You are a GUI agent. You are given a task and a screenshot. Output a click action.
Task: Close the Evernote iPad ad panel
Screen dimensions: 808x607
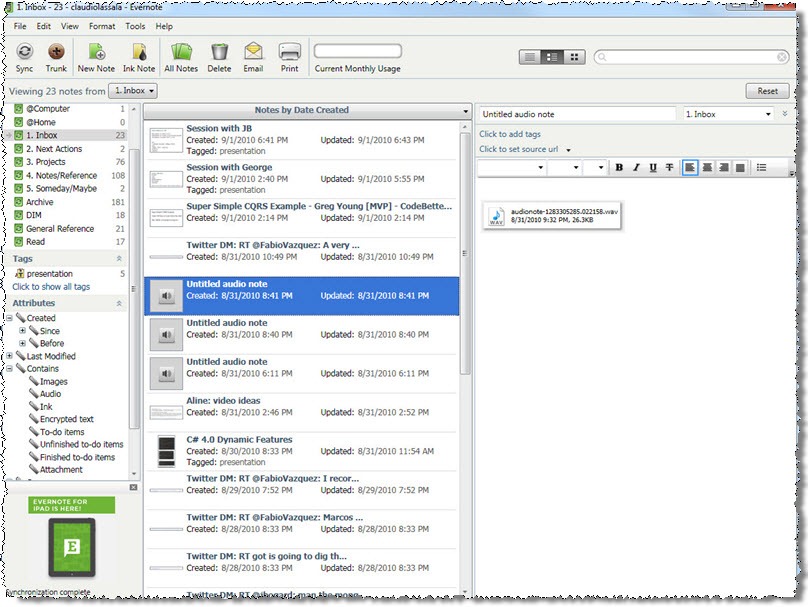coord(133,487)
